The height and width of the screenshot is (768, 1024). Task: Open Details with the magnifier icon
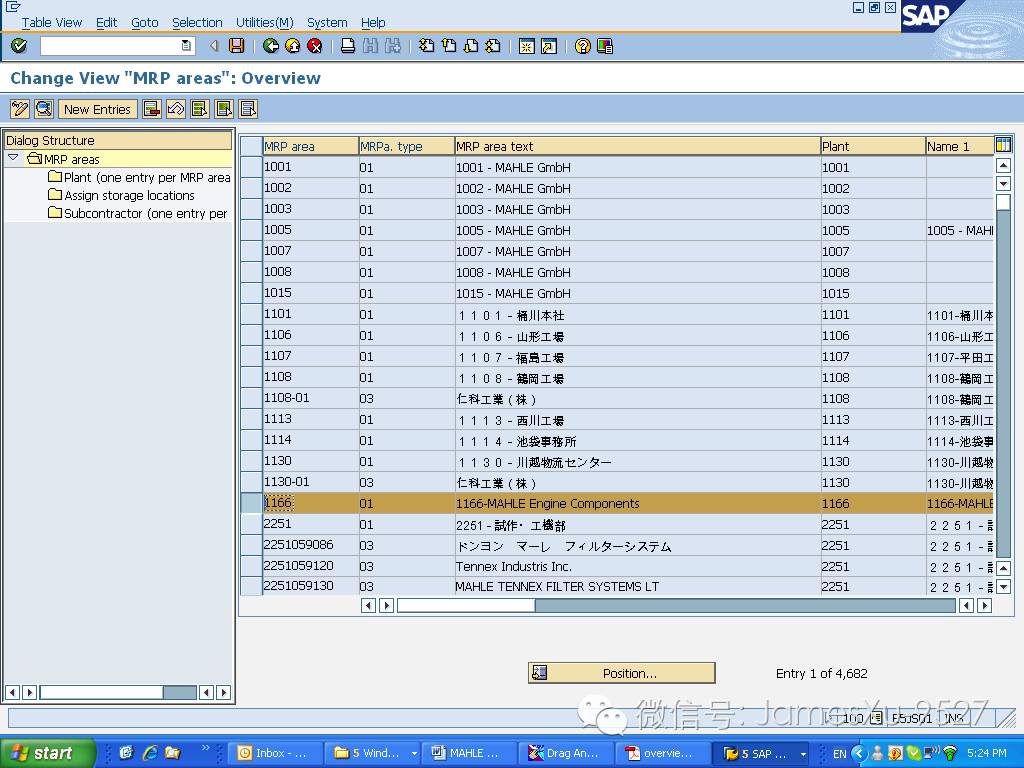tap(44, 109)
